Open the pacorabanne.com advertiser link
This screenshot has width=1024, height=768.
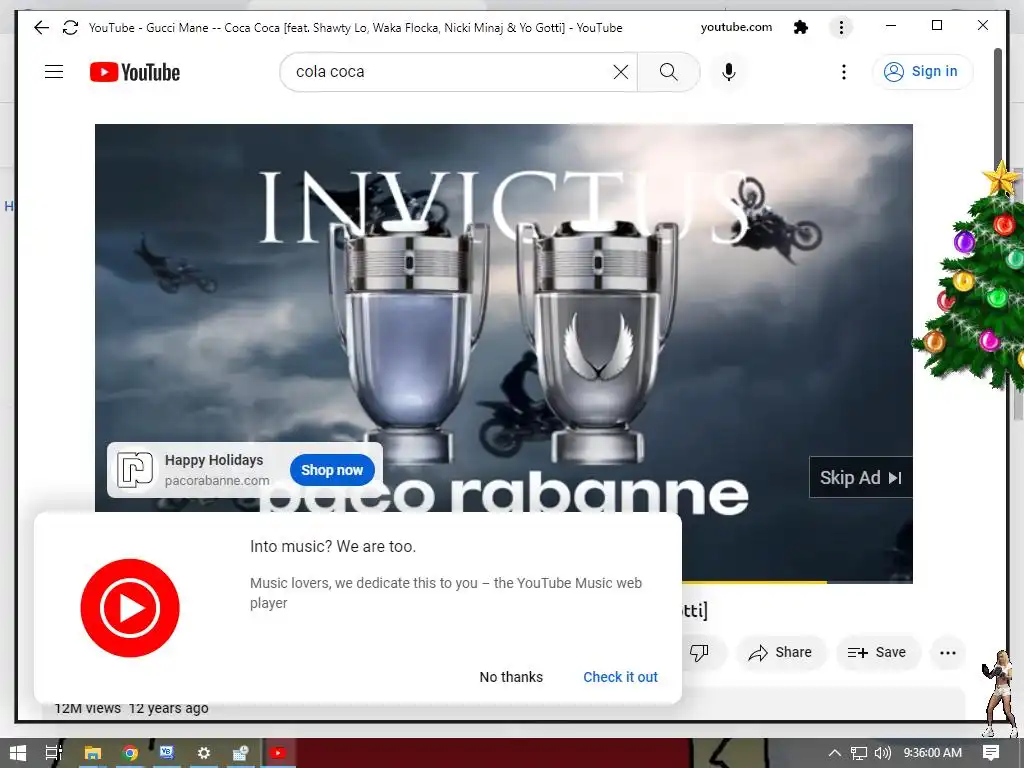point(217,481)
